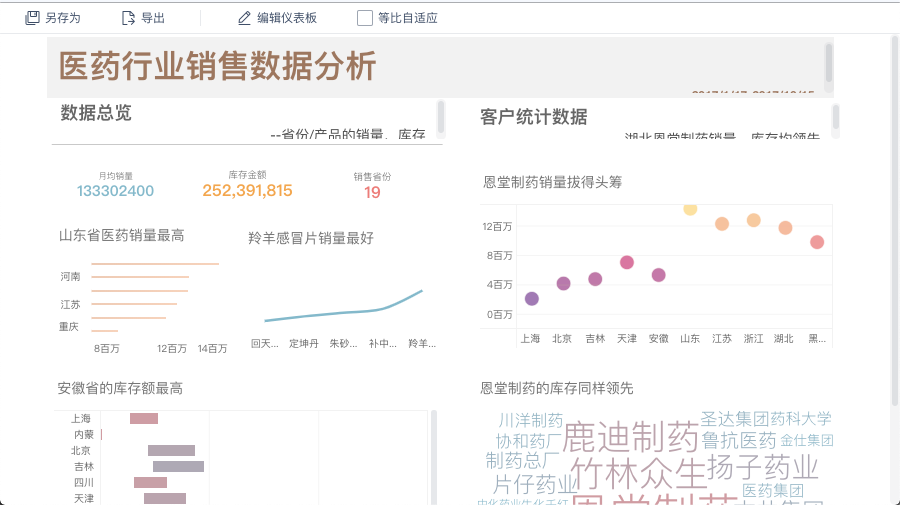Enable the 等比自适应 checkbox

pyautogui.click(x=365, y=18)
